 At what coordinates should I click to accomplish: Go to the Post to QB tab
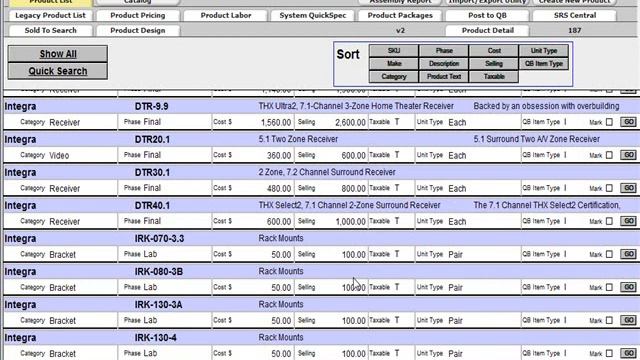487,16
